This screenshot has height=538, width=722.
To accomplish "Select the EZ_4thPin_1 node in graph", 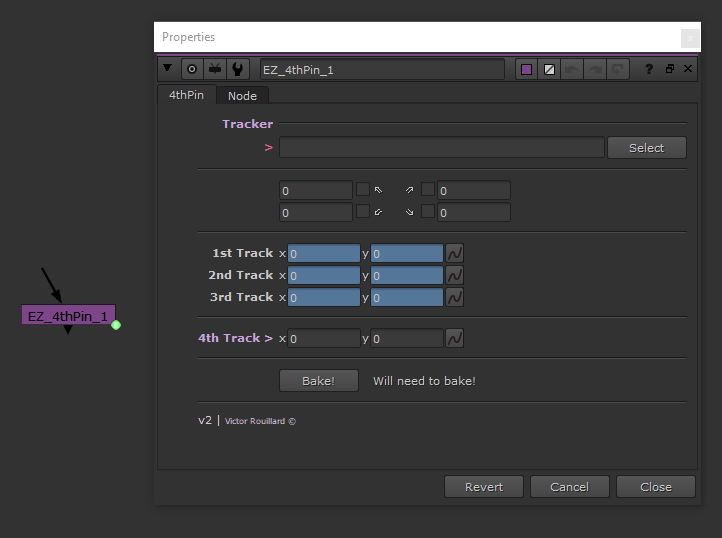I will 68,316.
